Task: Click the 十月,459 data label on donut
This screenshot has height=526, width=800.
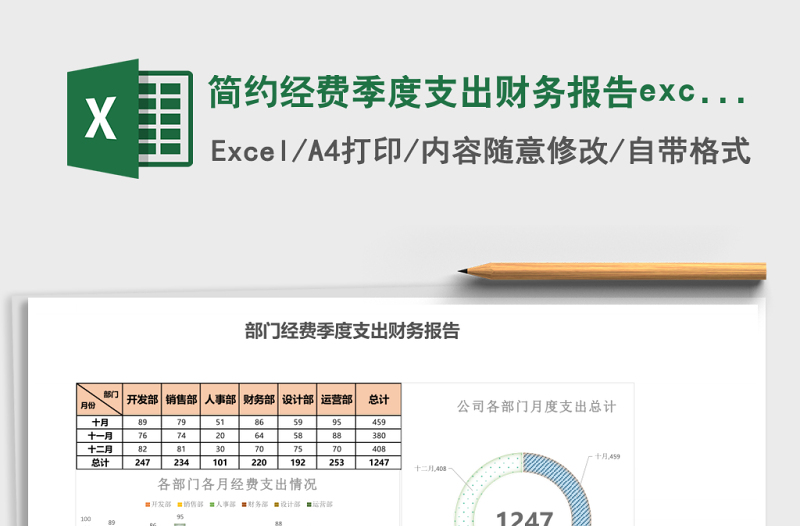Action: (607, 456)
